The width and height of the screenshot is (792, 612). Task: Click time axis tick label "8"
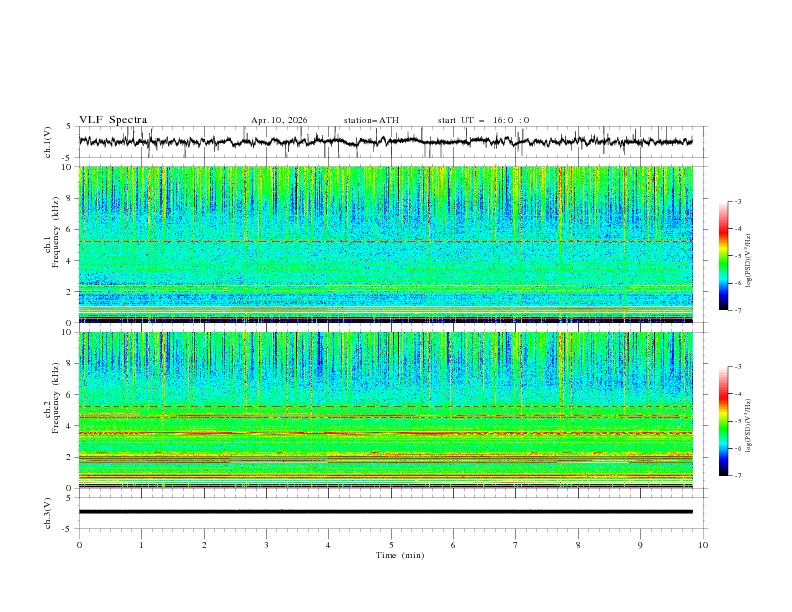coord(578,545)
